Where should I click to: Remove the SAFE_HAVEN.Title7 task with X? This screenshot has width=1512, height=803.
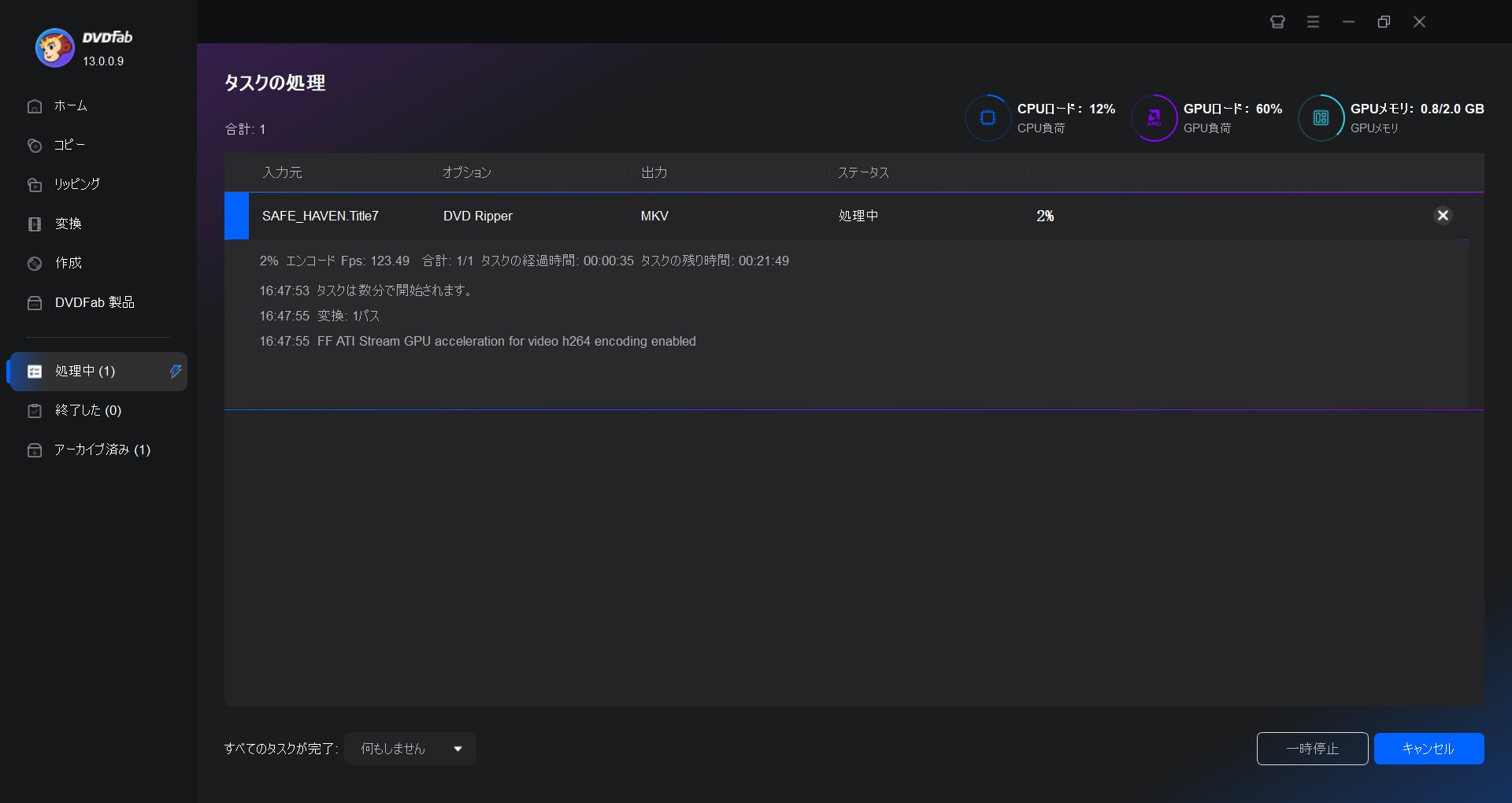[1443, 216]
